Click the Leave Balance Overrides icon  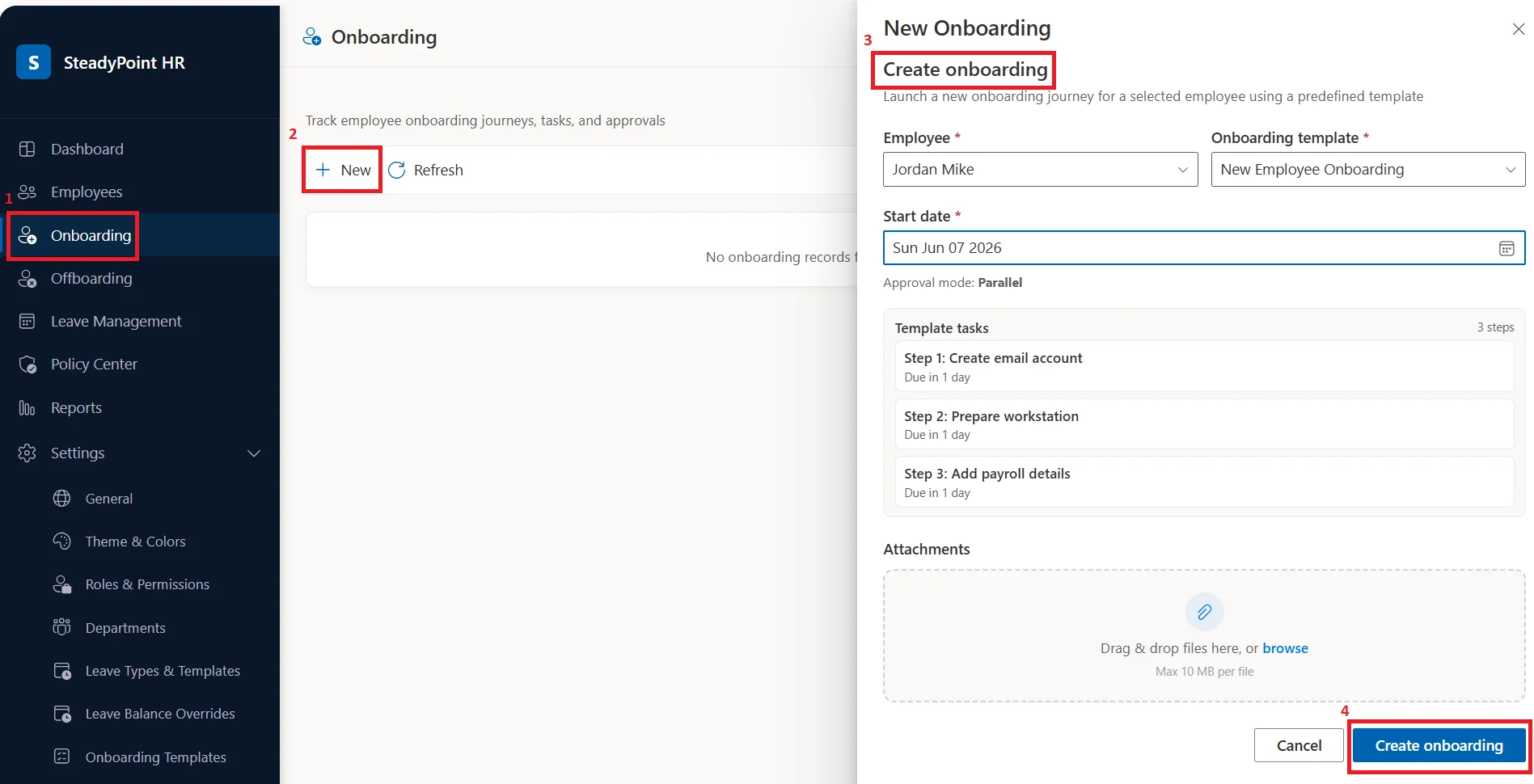[62, 714]
